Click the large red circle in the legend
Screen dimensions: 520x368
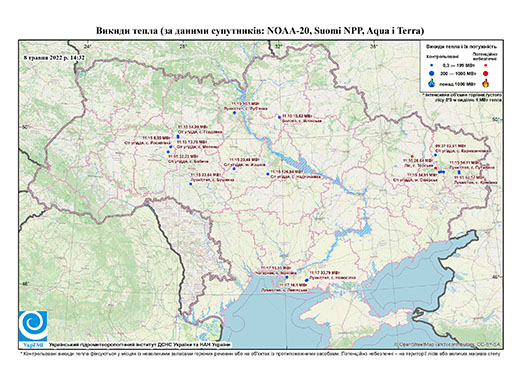click(x=486, y=73)
